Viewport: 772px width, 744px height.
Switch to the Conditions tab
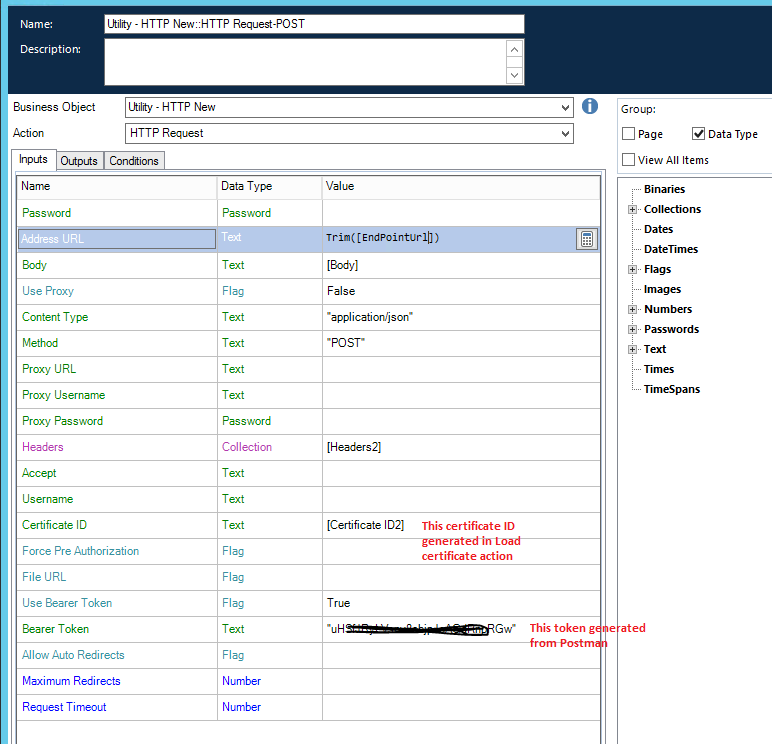(x=134, y=161)
